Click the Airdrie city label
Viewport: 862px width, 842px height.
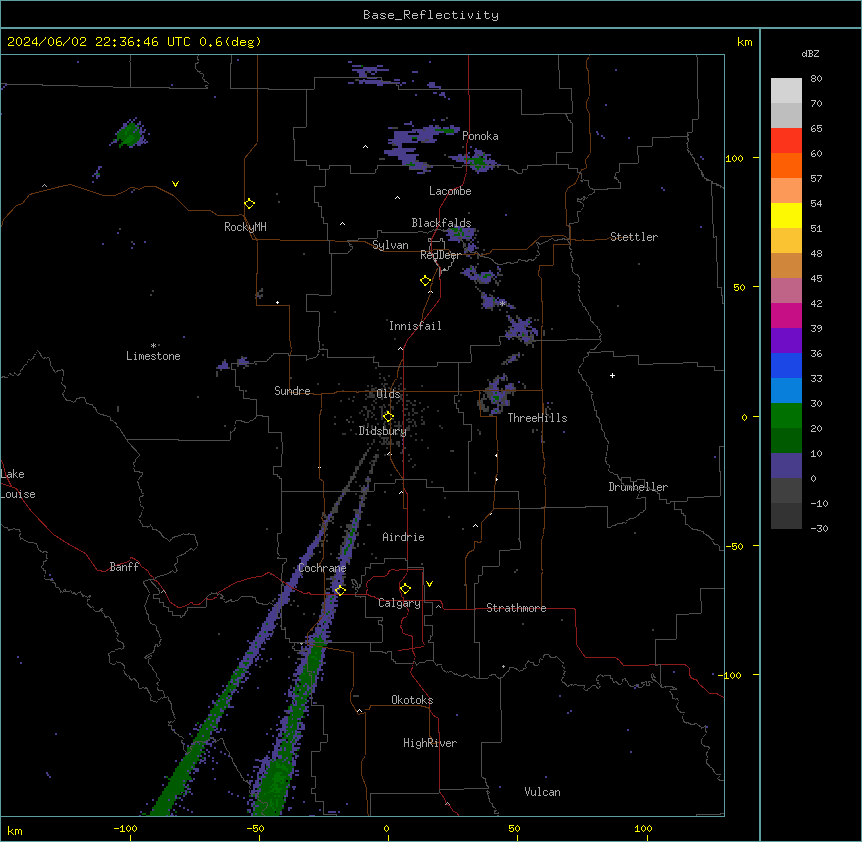click(x=403, y=537)
